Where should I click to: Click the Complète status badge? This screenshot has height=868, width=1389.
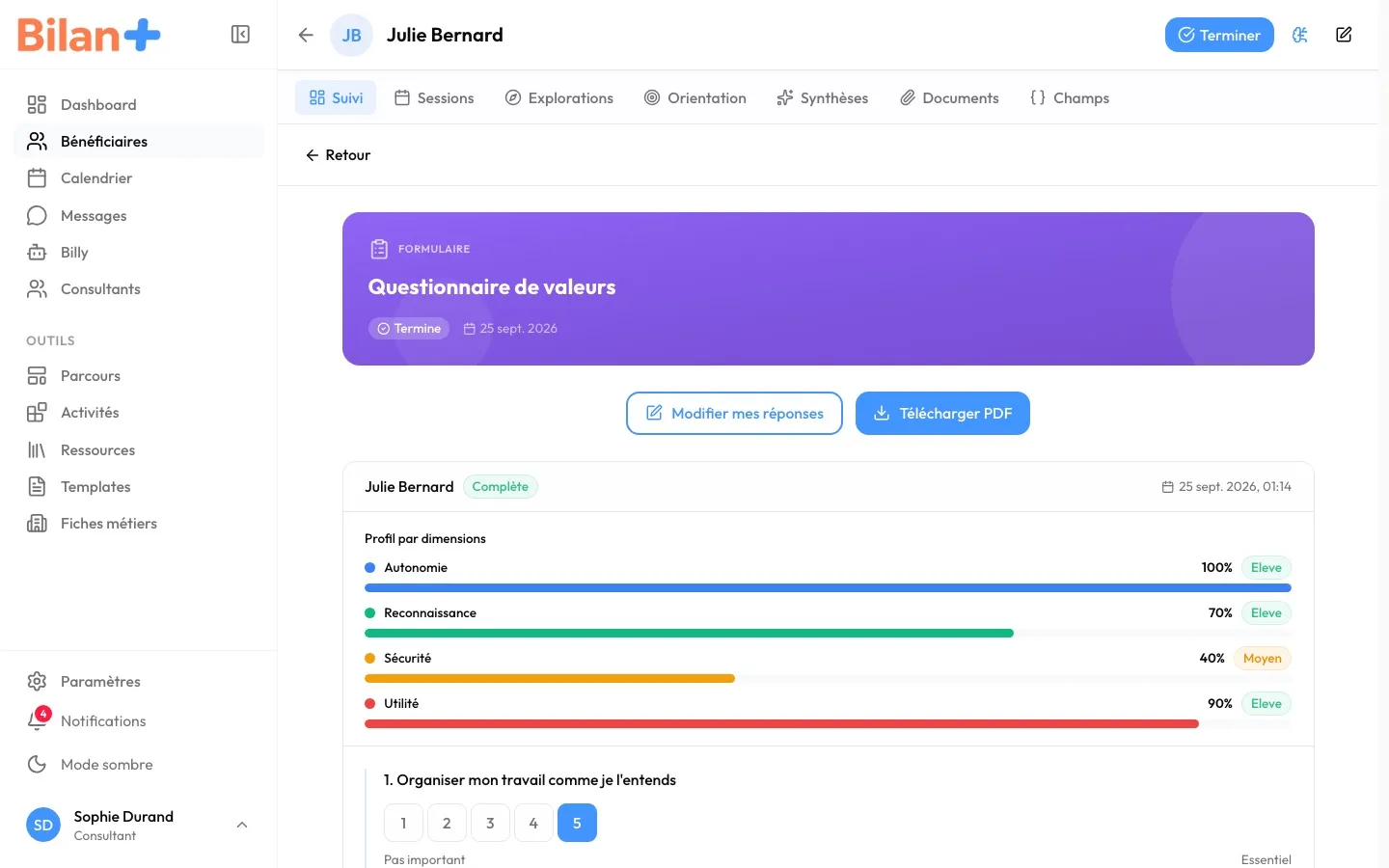[501, 487]
